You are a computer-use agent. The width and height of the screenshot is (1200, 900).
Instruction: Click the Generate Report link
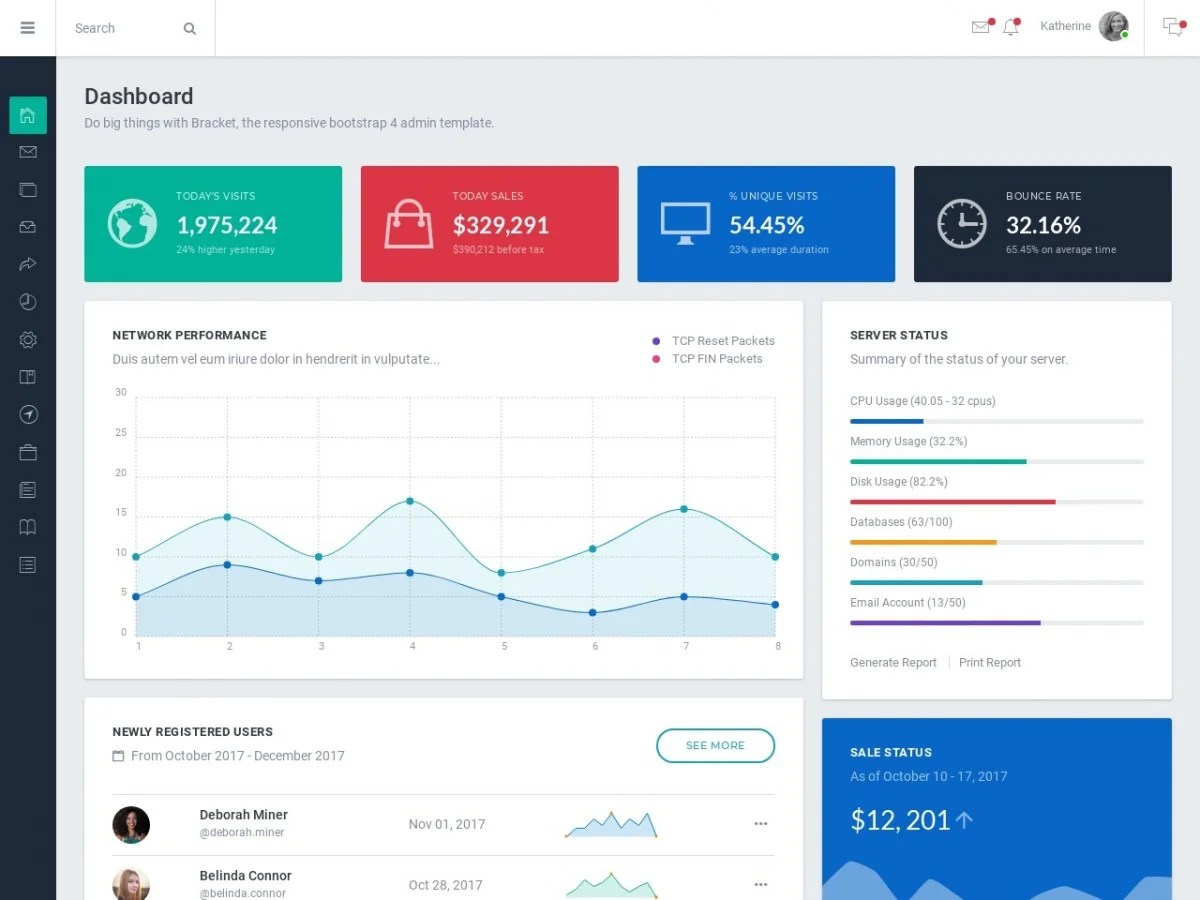(893, 662)
